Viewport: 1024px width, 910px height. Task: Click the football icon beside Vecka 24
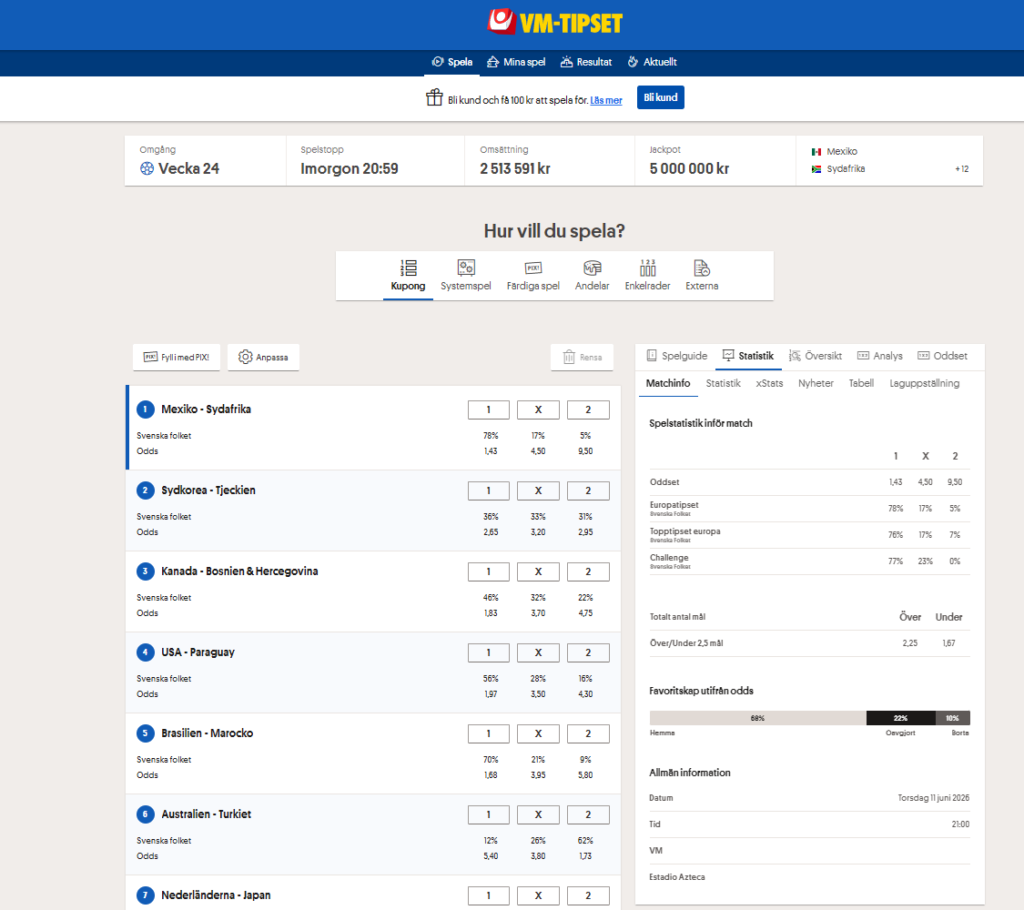tap(147, 169)
